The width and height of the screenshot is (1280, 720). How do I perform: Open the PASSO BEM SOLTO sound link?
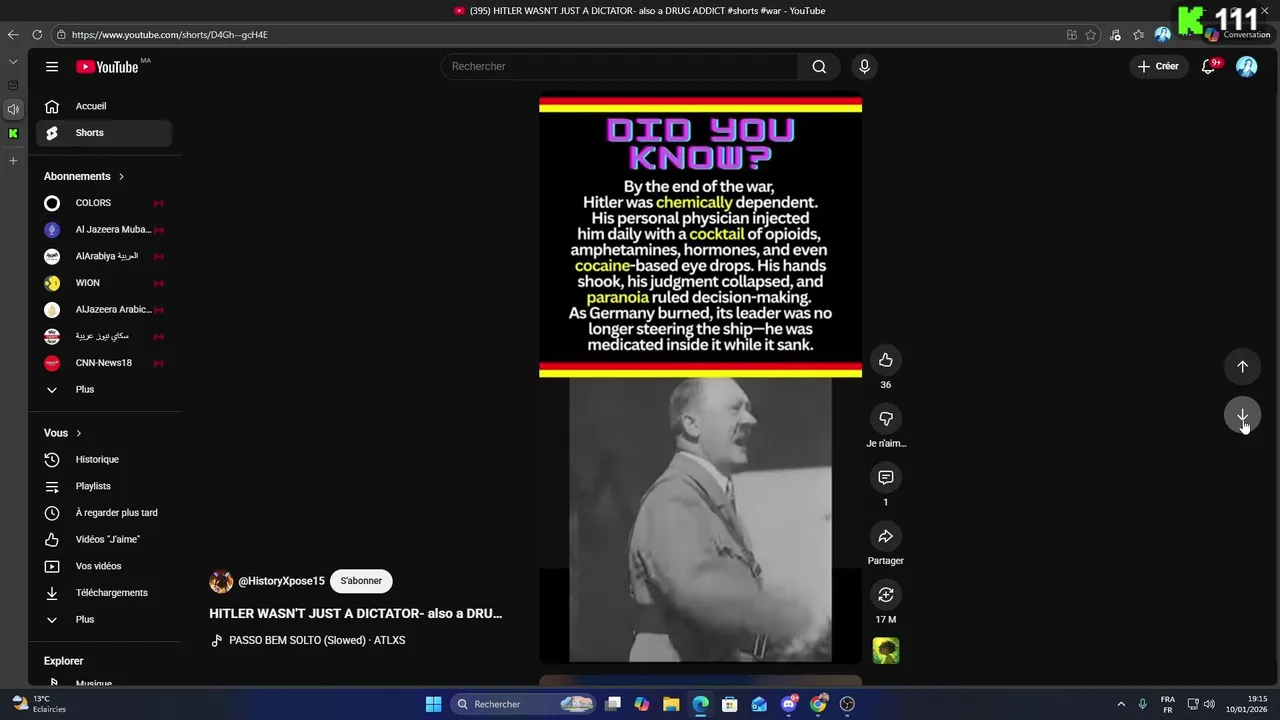pyautogui.click(x=317, y=641)
